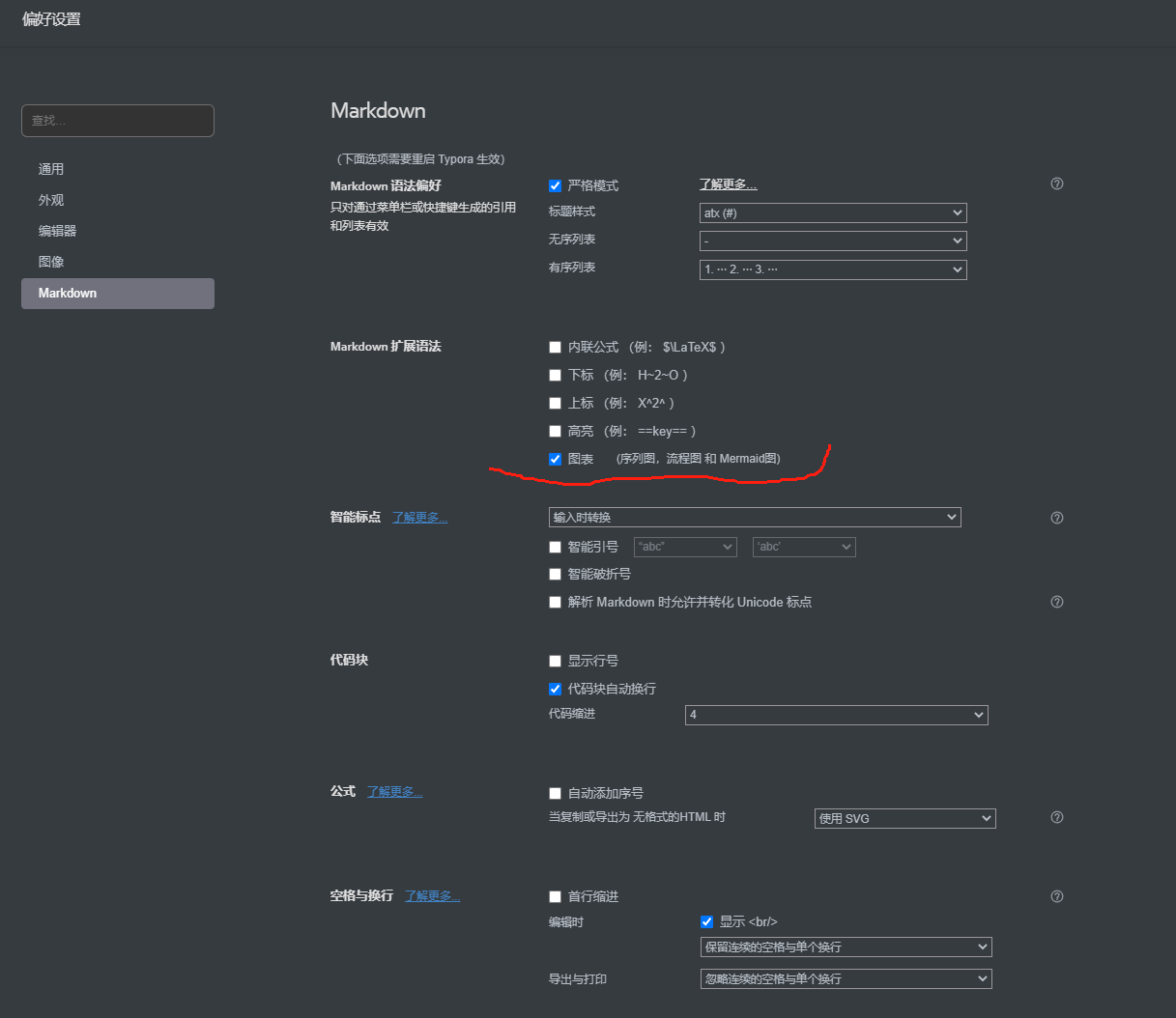This screenshot has width=1176, height=1018.
Task: Open 使用 SVG export dropdown
Action: [905, 818]
